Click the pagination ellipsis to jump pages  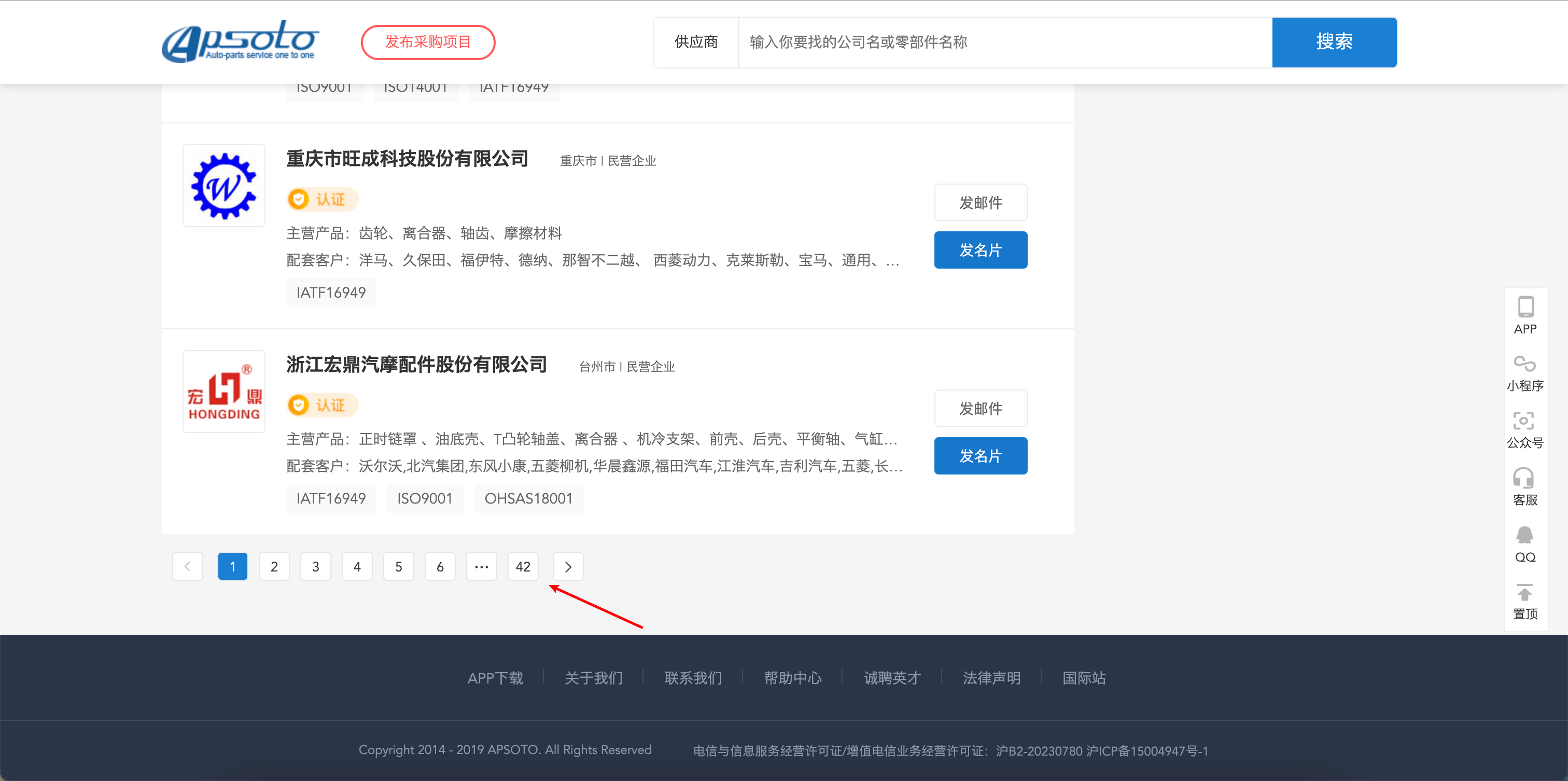[482, 566]
